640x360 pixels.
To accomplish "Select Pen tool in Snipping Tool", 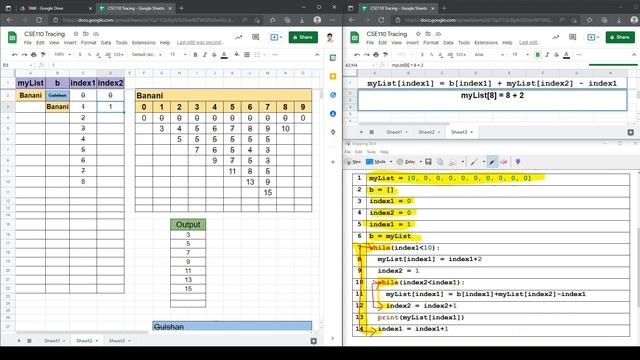I will coord(473,162).
